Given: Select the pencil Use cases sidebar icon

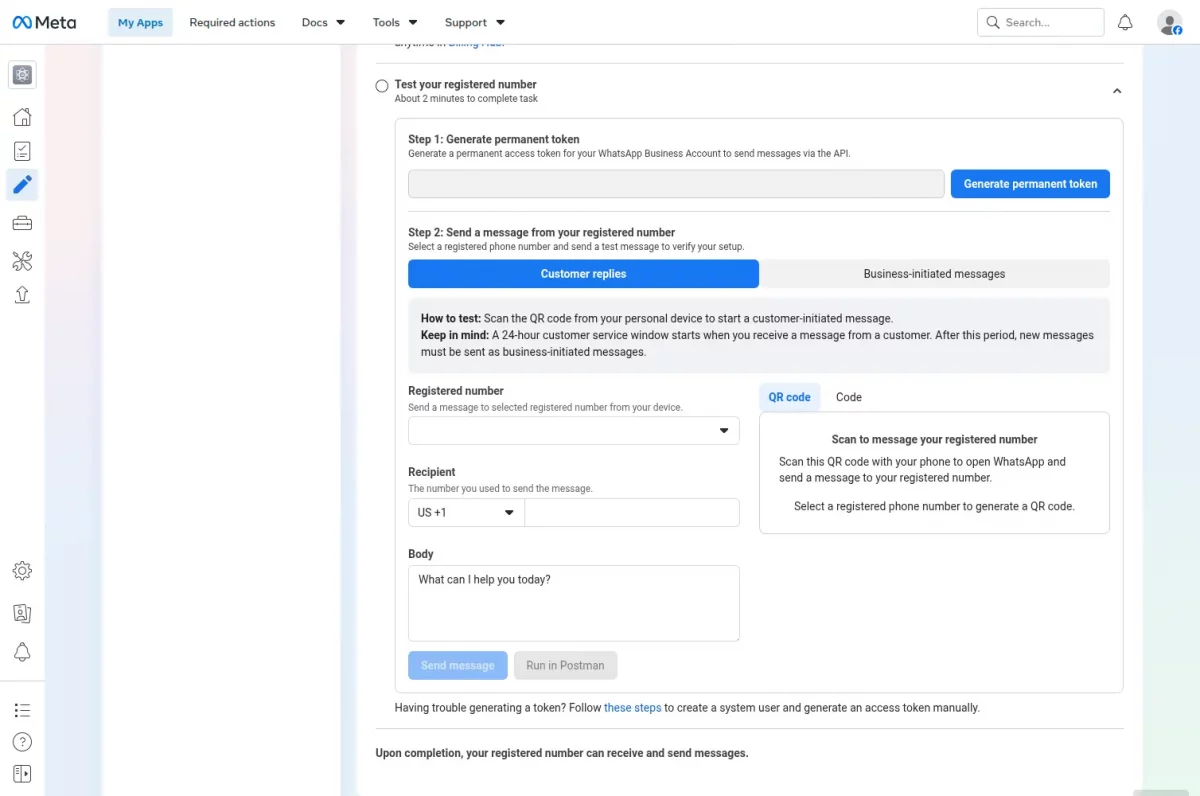Looking at the screenshot, I should [x=22, y=184].
